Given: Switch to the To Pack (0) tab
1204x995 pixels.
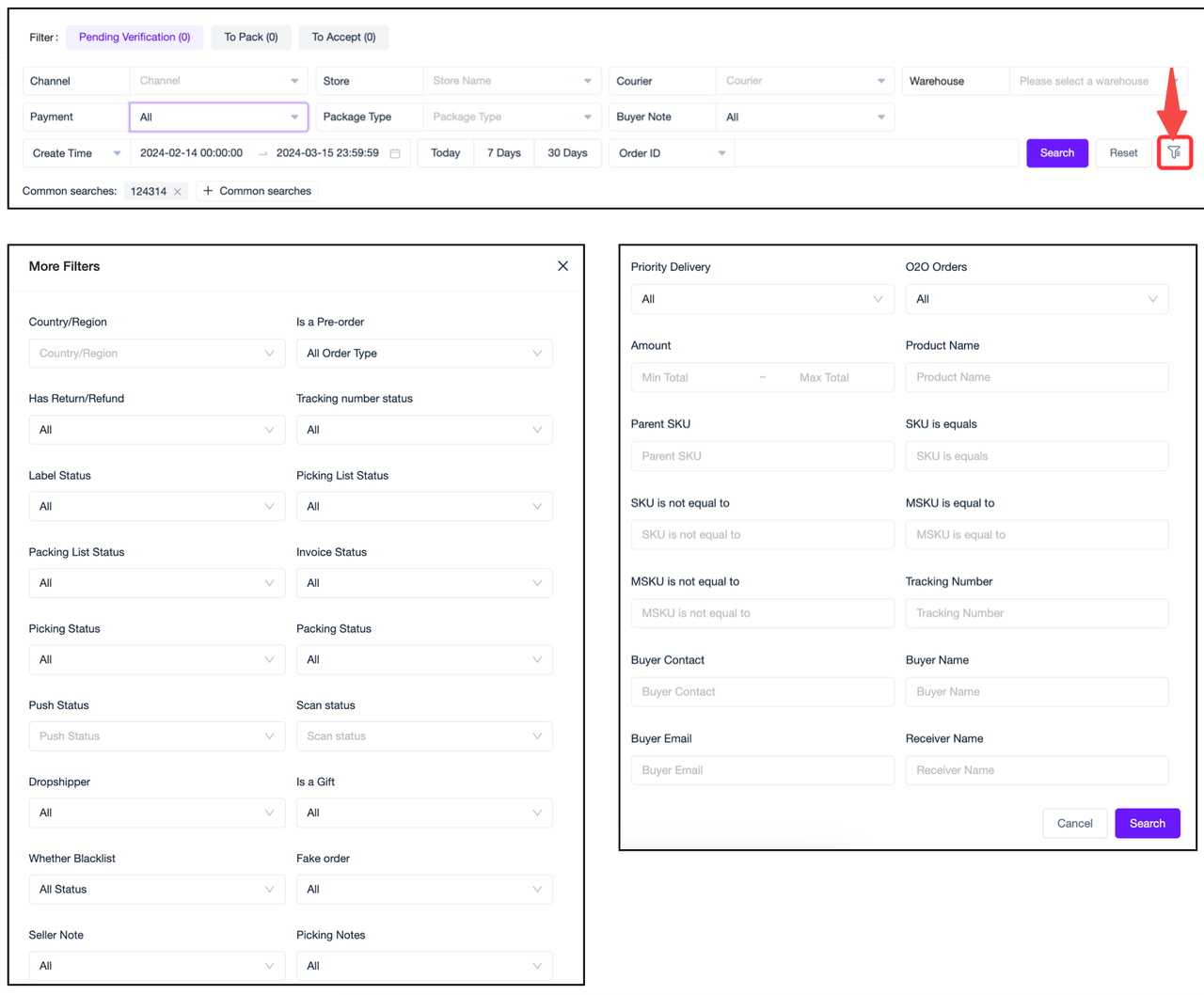Looking at the screenshot, I should (251, 38).
